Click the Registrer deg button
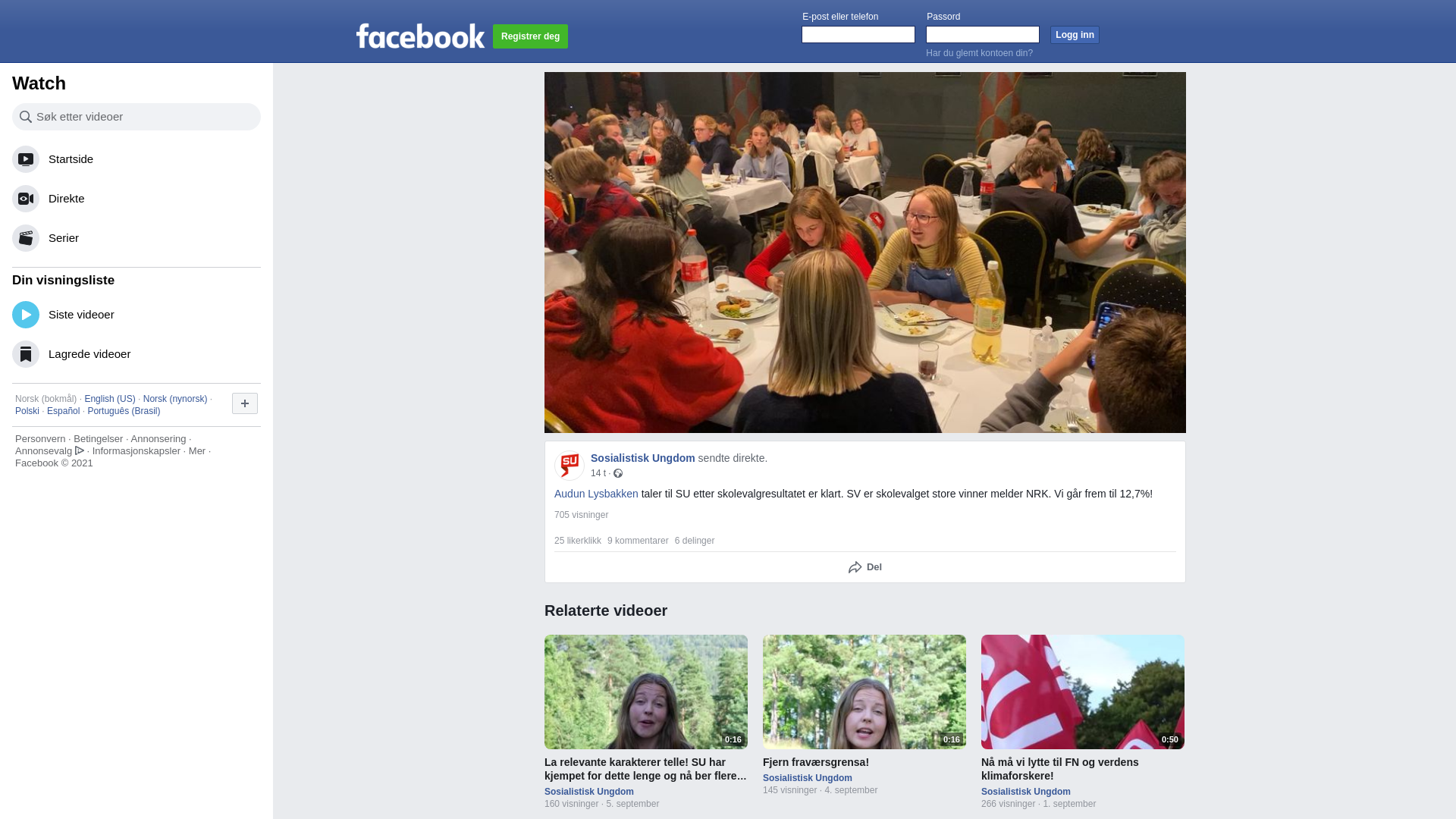The image size is (1456, 819). tap(530, 36)
